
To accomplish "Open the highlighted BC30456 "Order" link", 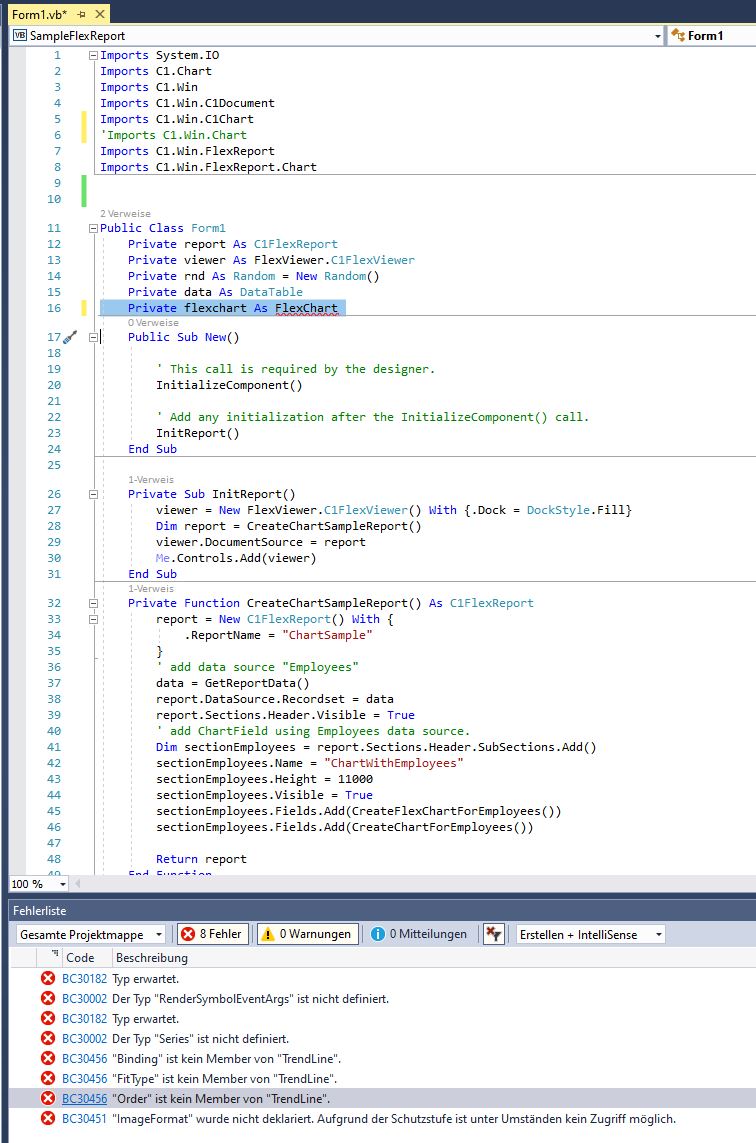I will point(85,1099).
